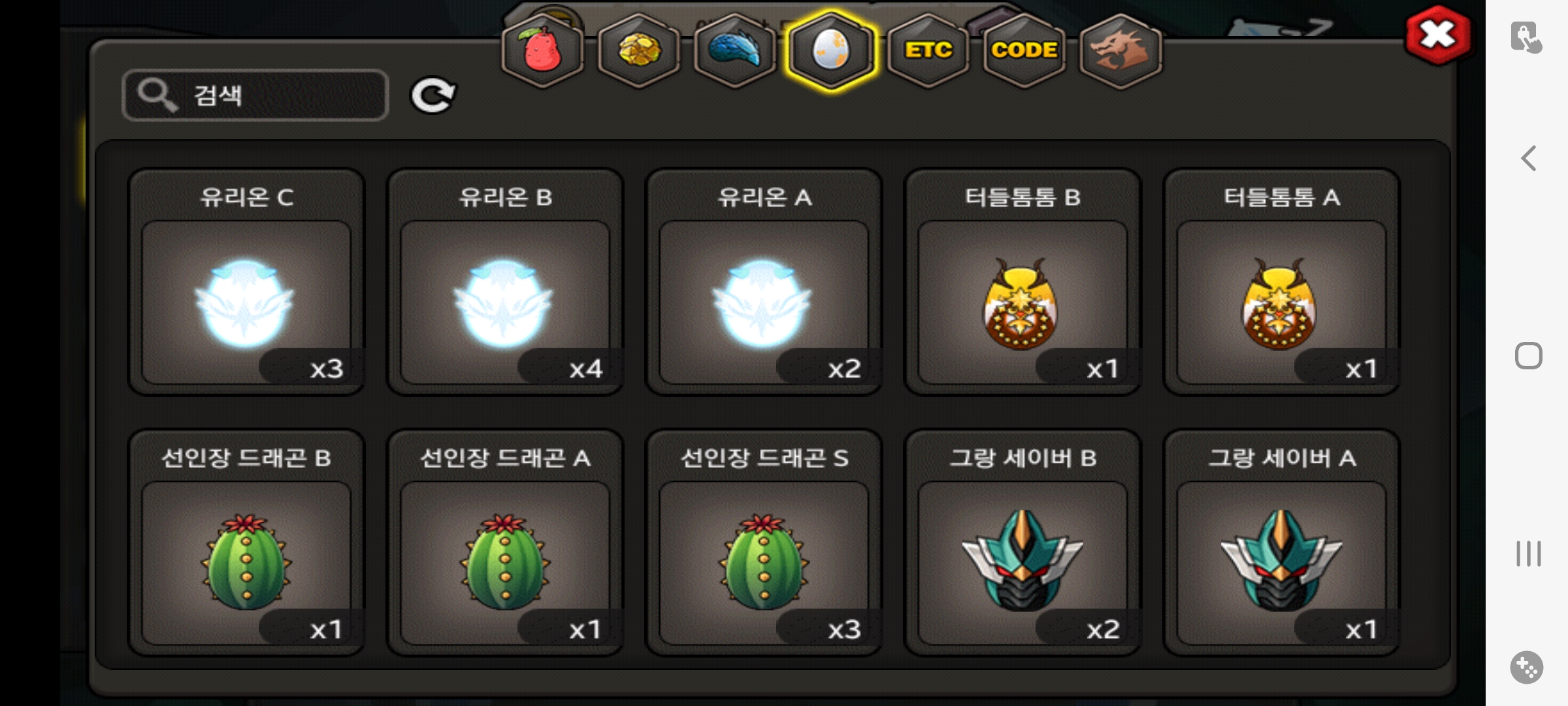The width and height of the screenshot is (1568, 706).
Task: Close the inventory with the red X
Action: tap(1438, 35)
